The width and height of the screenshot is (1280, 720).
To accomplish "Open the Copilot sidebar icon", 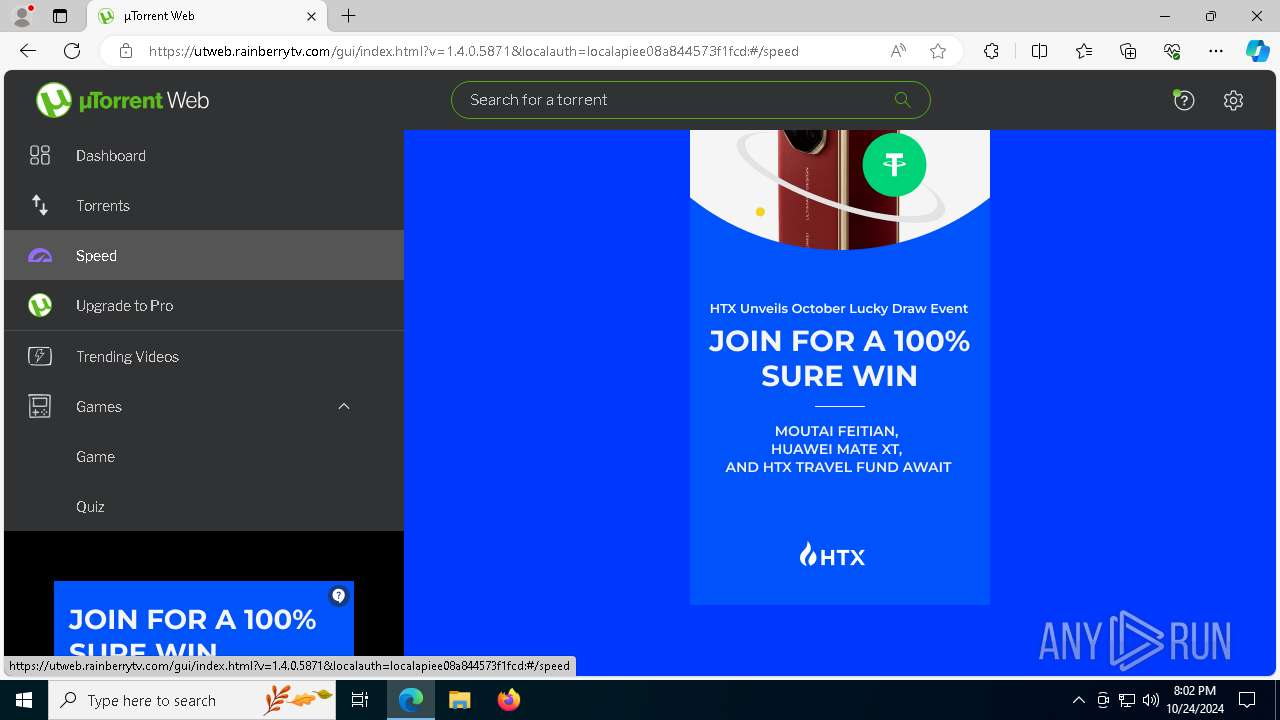I will point(1257,51).
